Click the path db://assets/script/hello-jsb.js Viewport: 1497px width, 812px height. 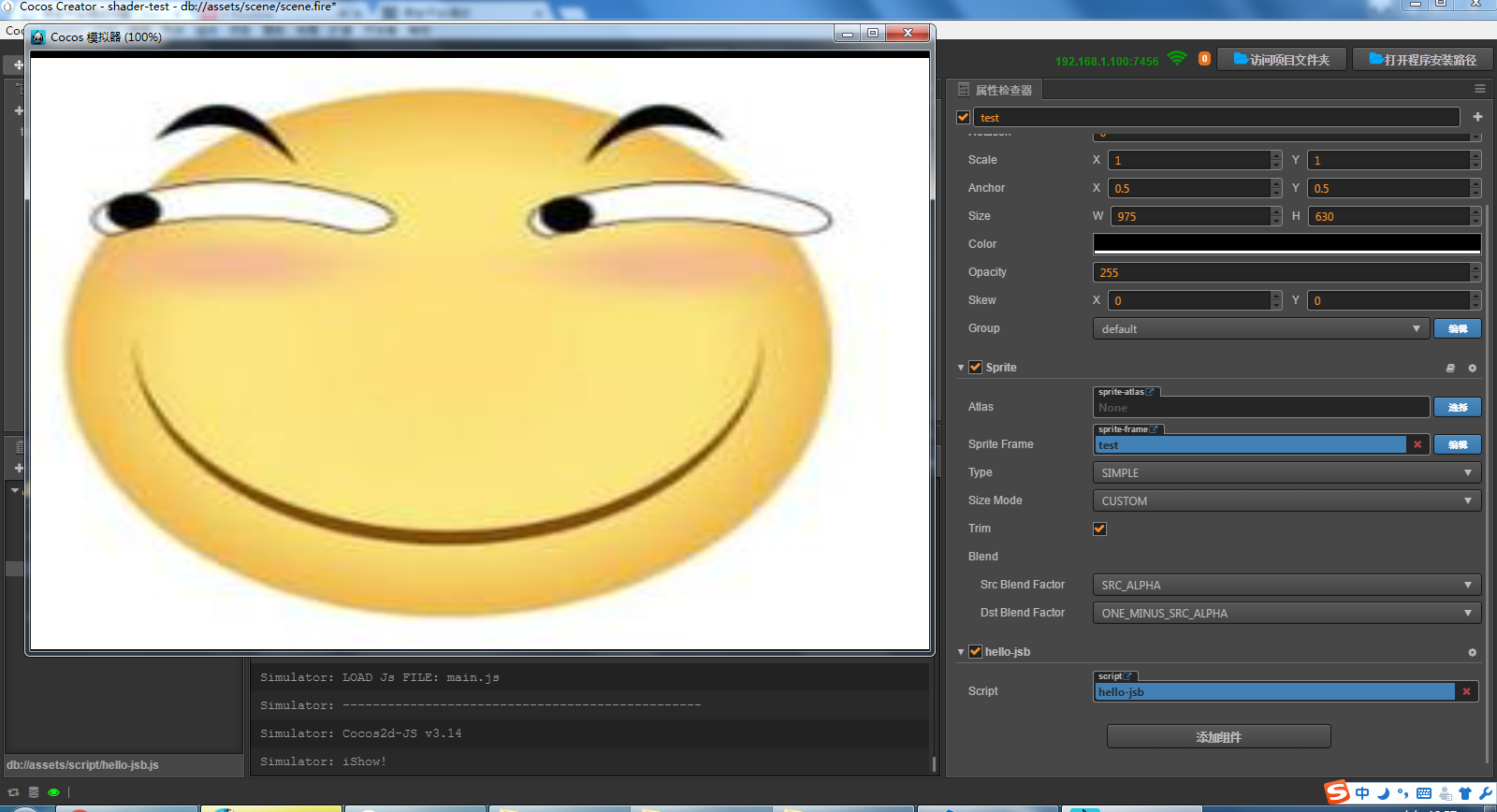[x=82, y=764]
